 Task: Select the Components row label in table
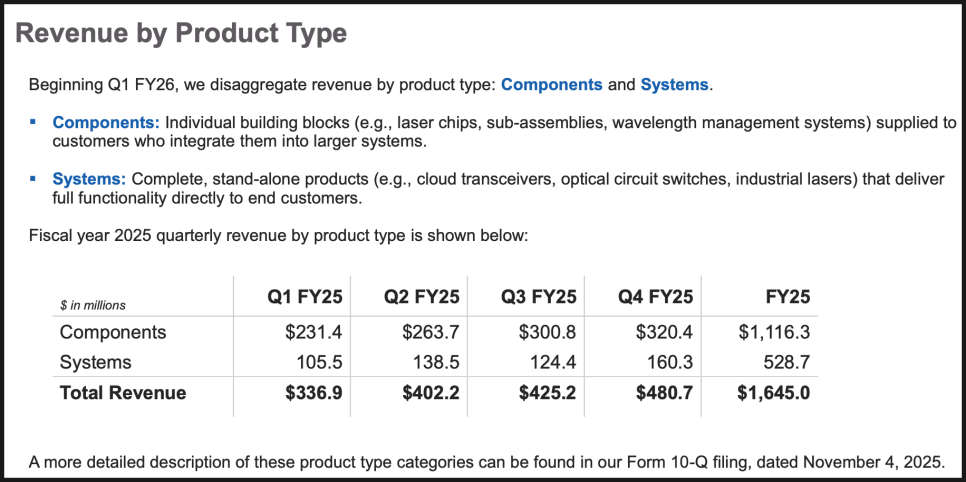[x=113, y=332]
